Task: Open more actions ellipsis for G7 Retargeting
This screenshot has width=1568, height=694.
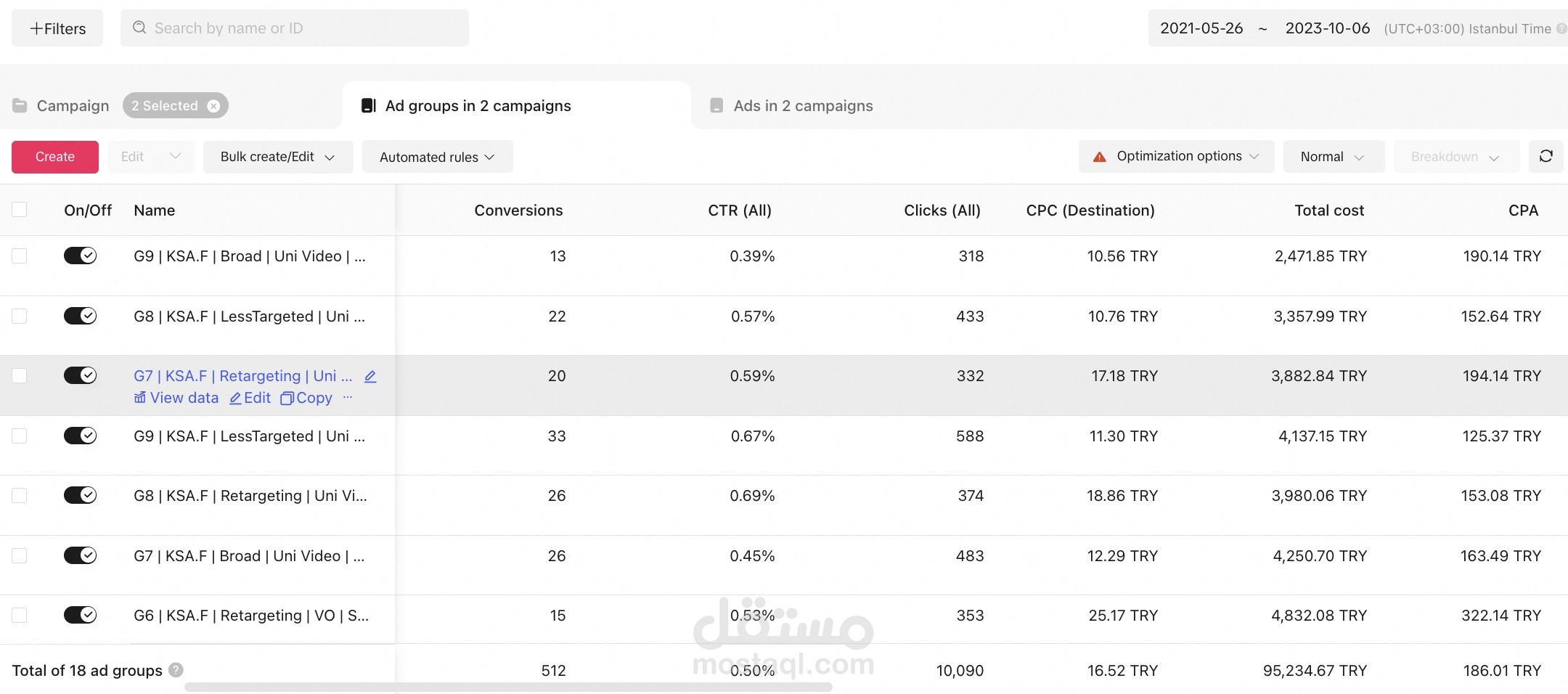Action: coord(348,397)
